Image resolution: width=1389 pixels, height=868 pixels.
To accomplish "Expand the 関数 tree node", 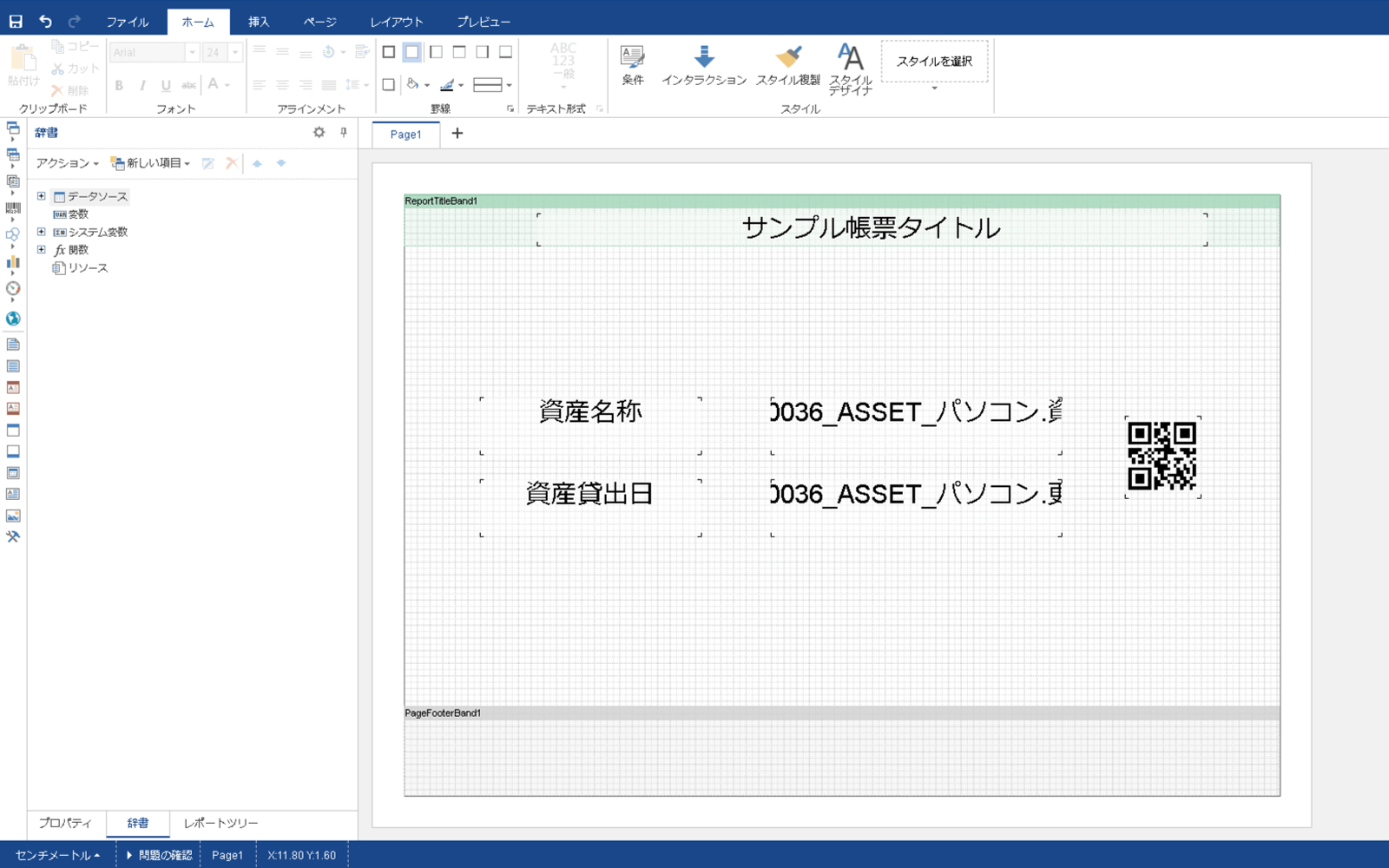I will pos(41,249).
